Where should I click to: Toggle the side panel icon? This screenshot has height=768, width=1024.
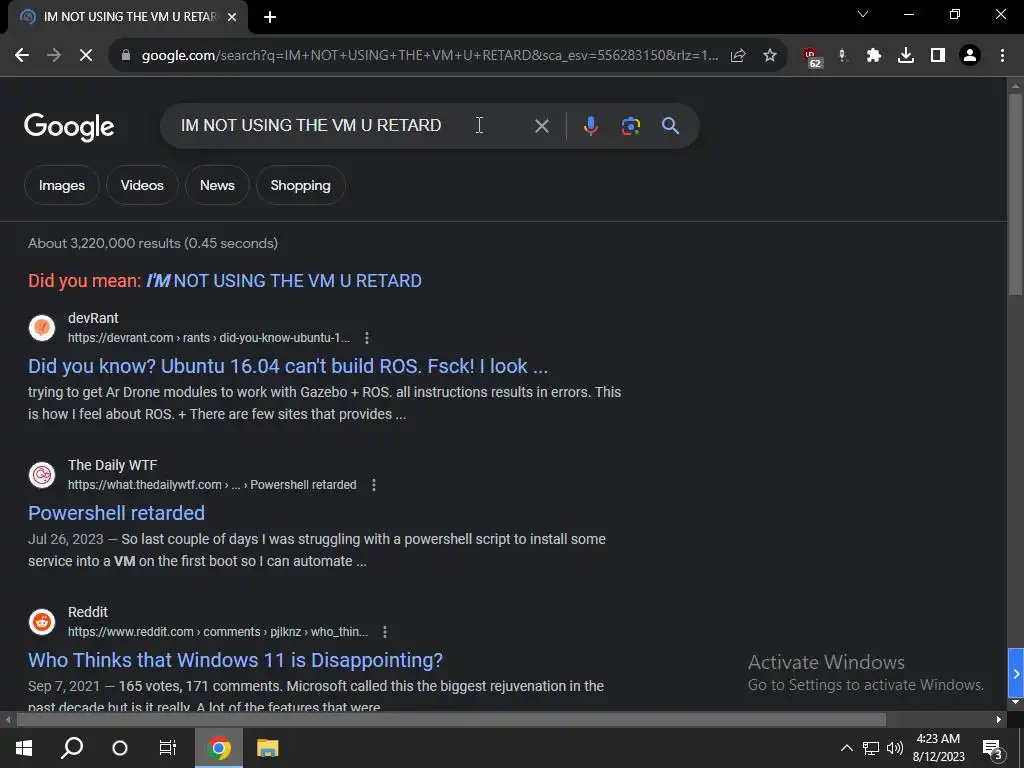[x=938, y=56]
